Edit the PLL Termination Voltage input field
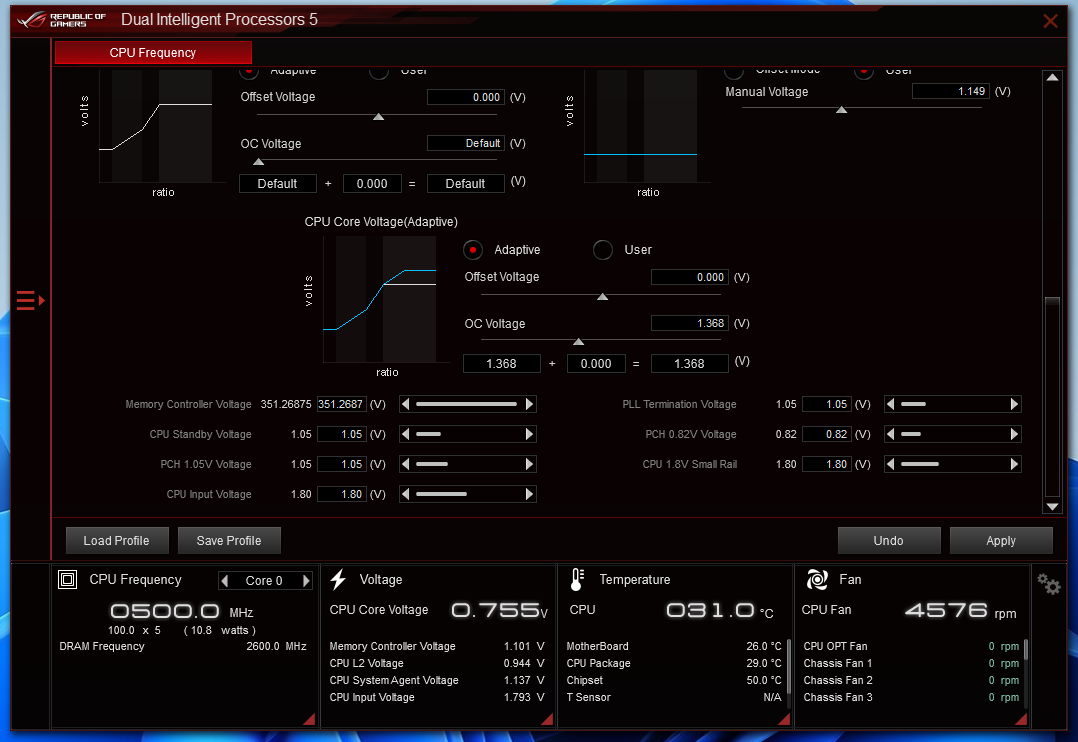The image size is (1078, 742). pos(827,404)
